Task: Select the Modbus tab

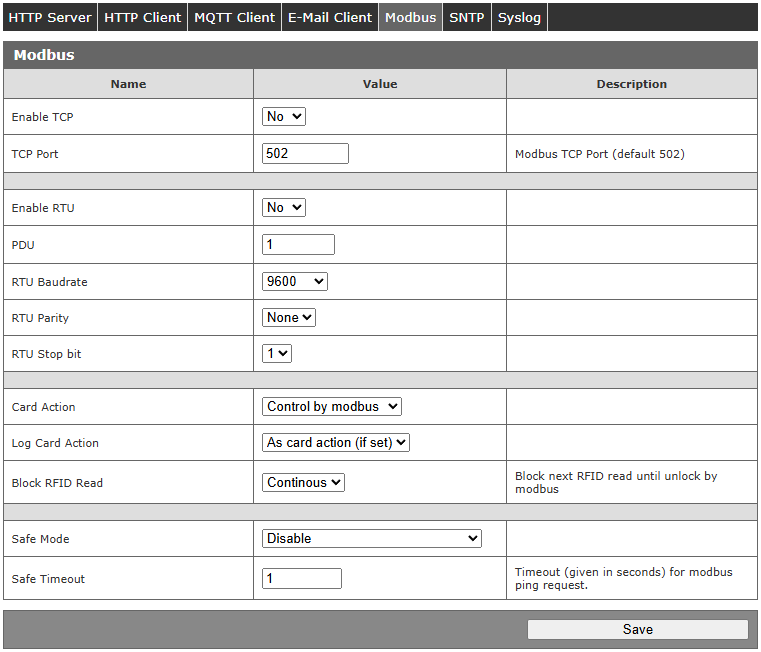Action: point(410,17)
